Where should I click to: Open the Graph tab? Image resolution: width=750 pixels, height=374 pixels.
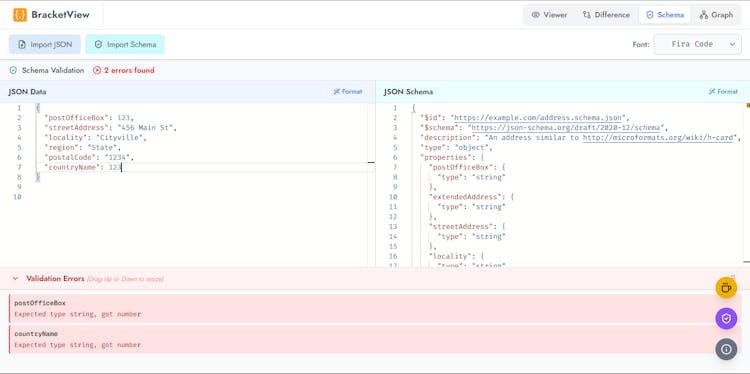click(x=716, y=15)
